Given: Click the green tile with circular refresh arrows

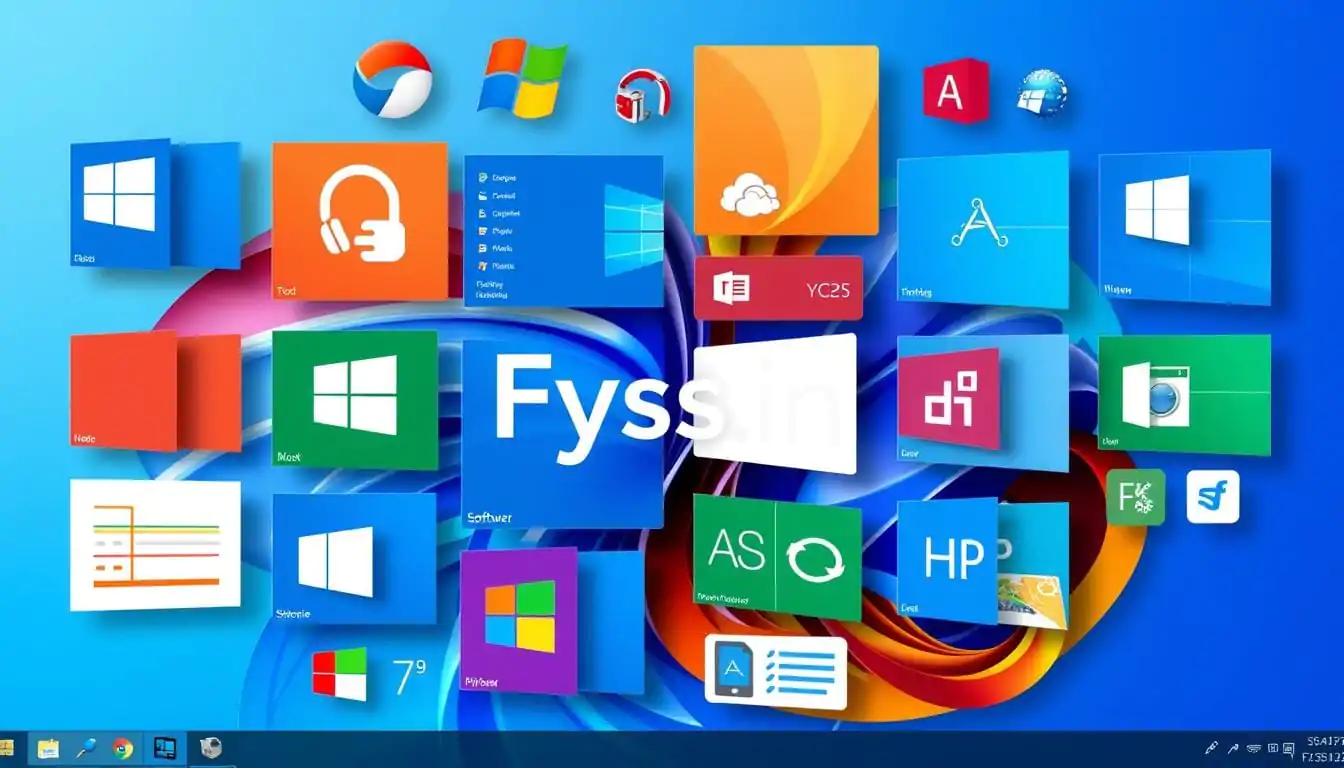Looking at the screenshot, I should tap(819, 562).
